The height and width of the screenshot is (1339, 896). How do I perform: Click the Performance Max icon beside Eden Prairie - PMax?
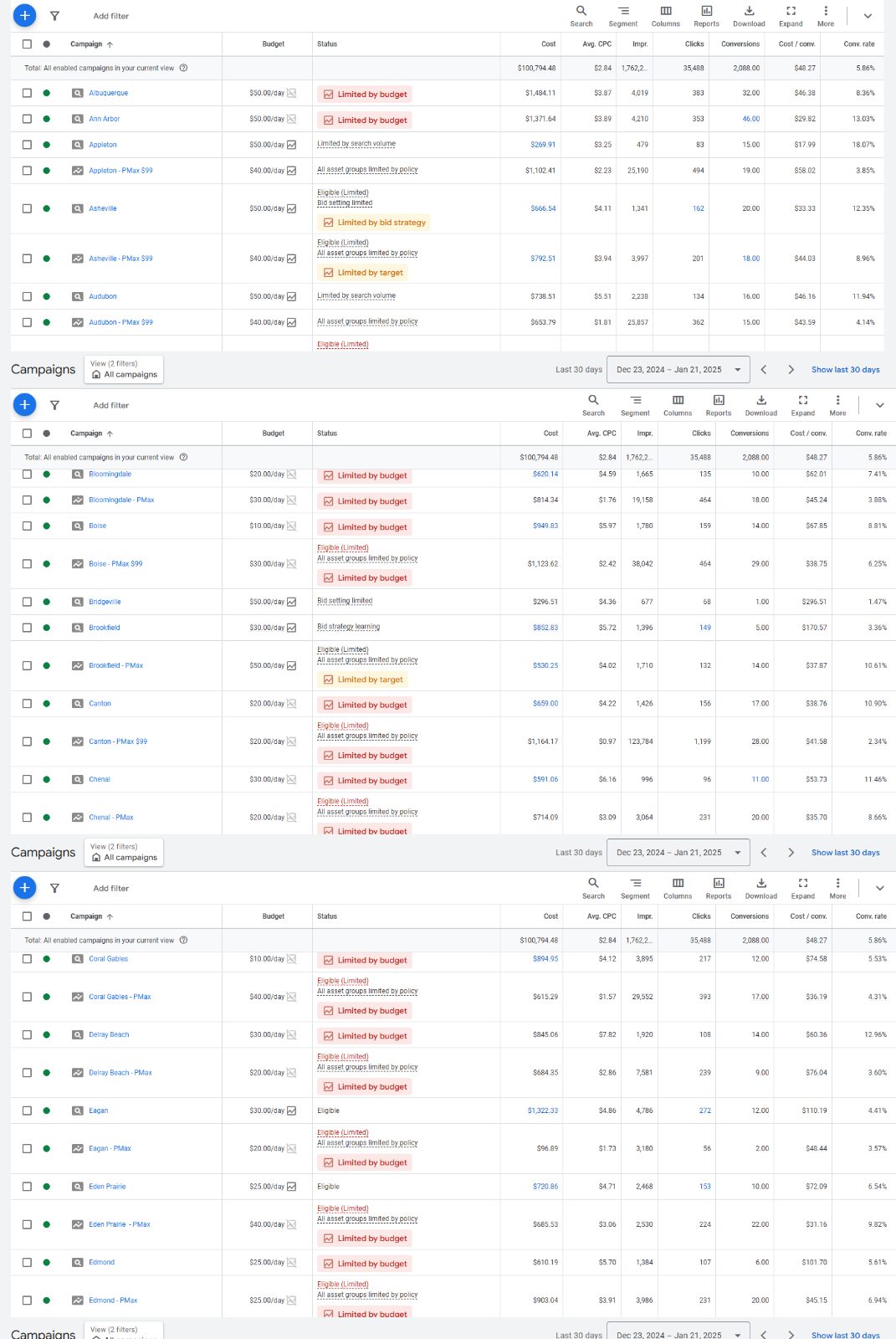click(77, 1224)
